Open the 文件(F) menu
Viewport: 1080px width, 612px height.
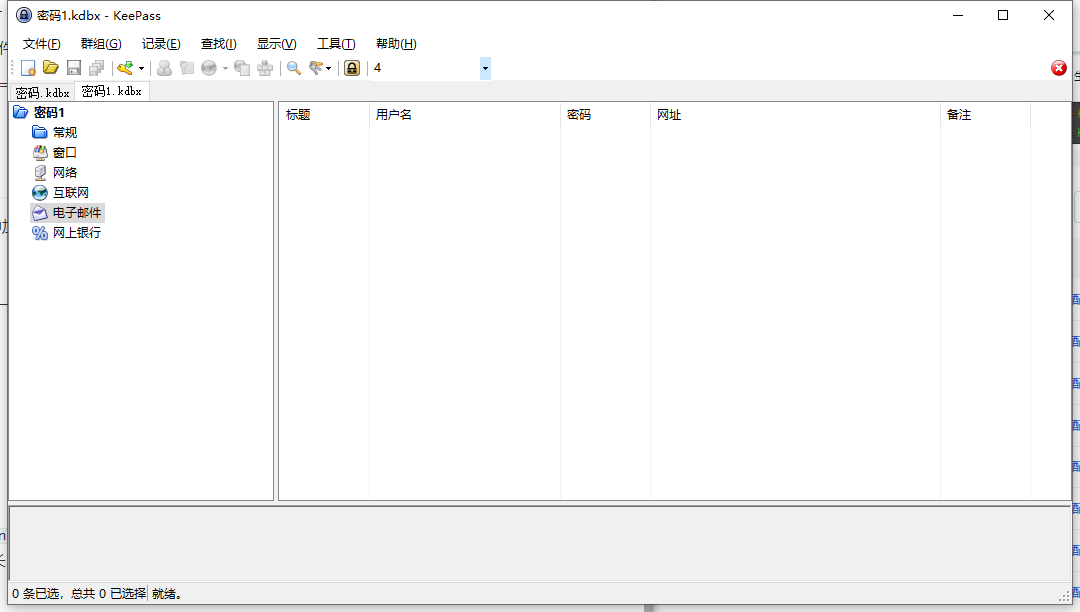[41, 44]
